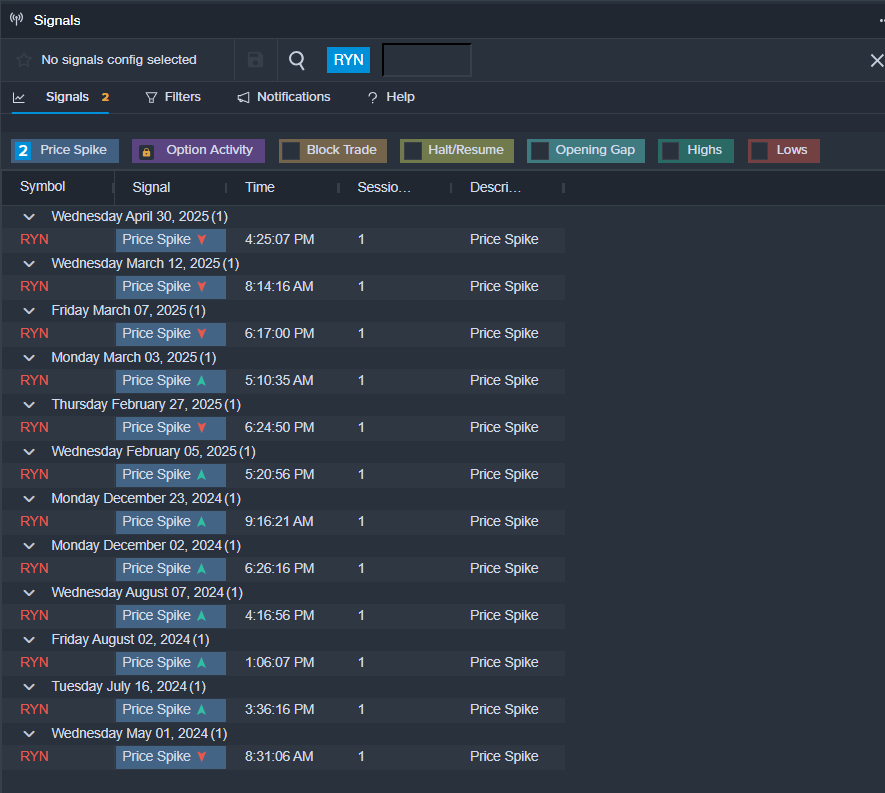Screen dimensions: 885x793
Task: Close the signals search bar
Action: [876, 61]
